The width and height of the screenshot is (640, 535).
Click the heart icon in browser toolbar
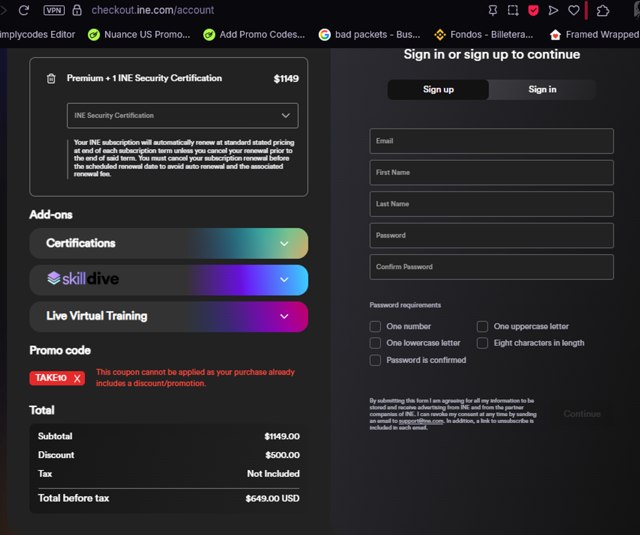pyautogui.click(x=574, y=10)
